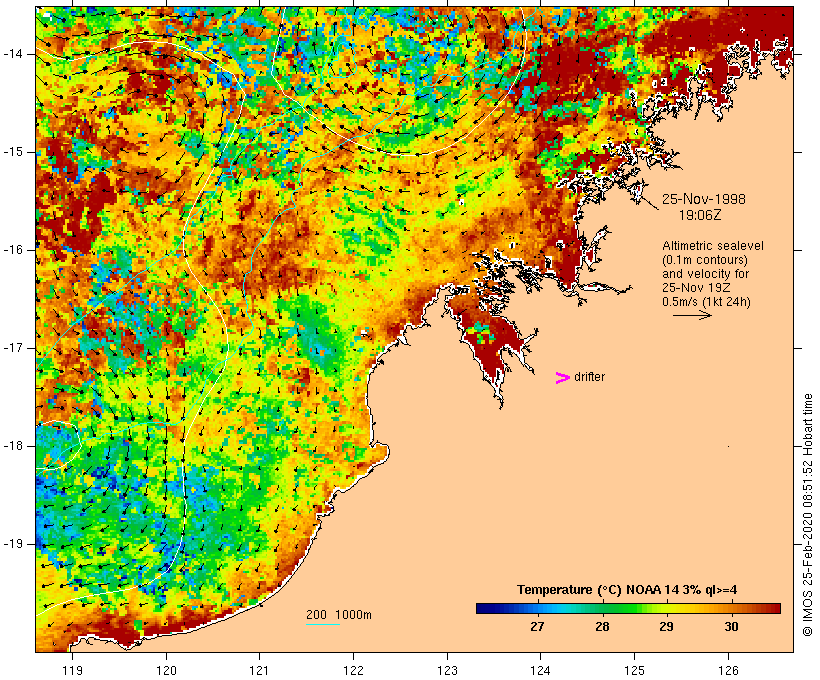820x680 pixels.
Task: Click the latitude axis label '-16'
Action: click(x=13, y=250)
